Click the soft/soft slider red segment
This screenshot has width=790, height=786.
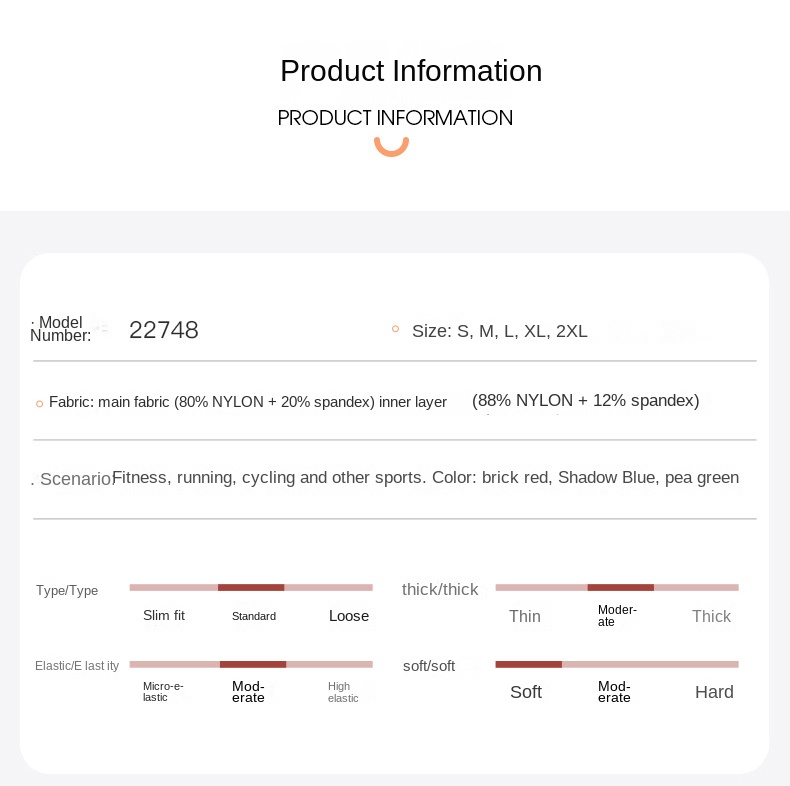pyautogui.click(x=529, y=665)
